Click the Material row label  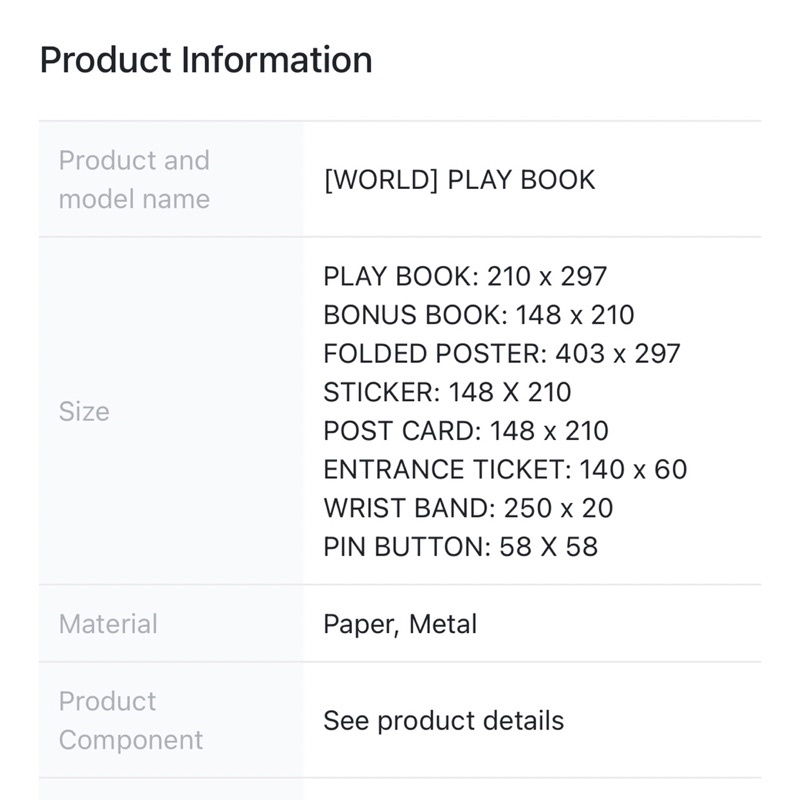[x=108, y=624]
